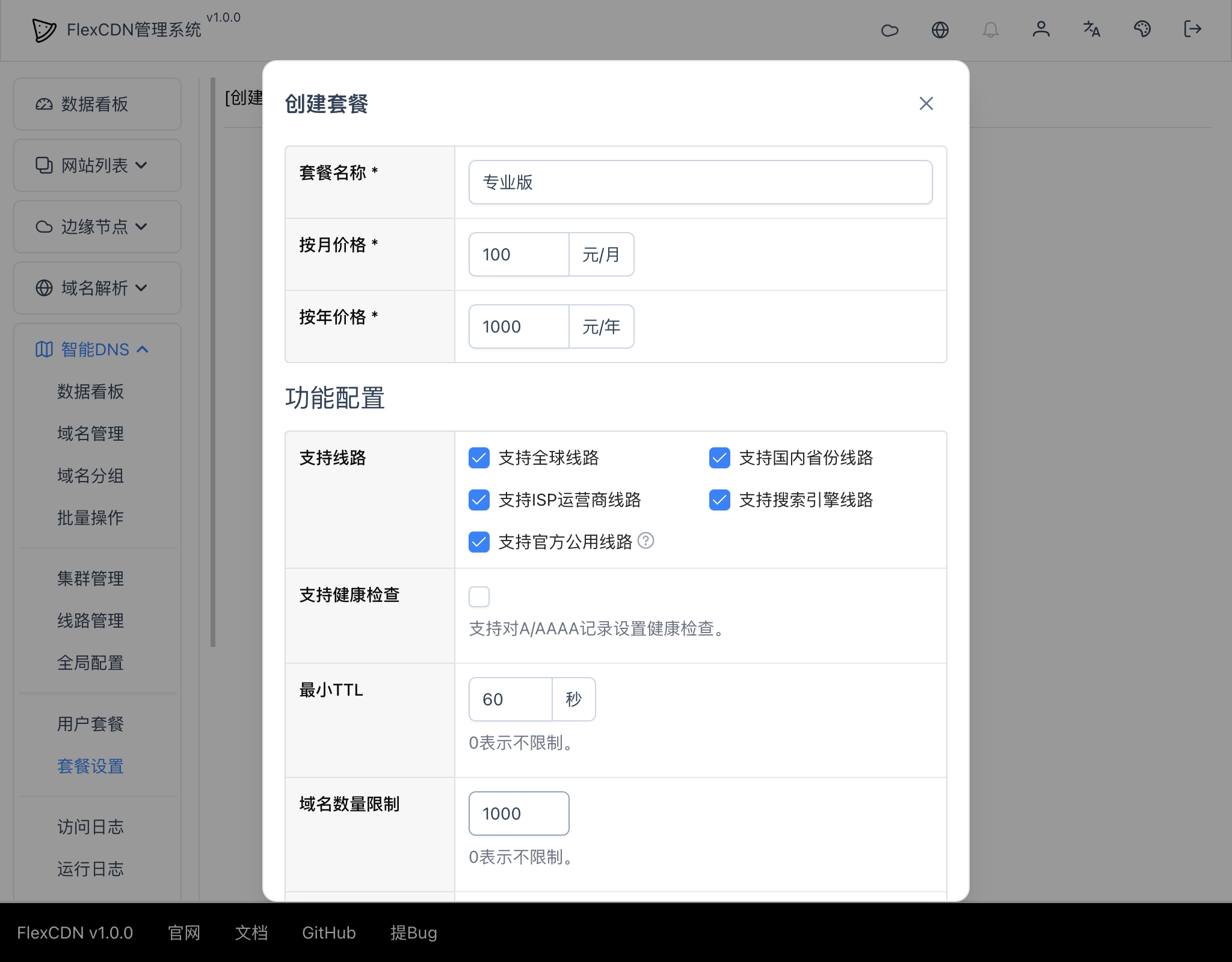Open 访问日志 from sidebar

tap(90, 827)
